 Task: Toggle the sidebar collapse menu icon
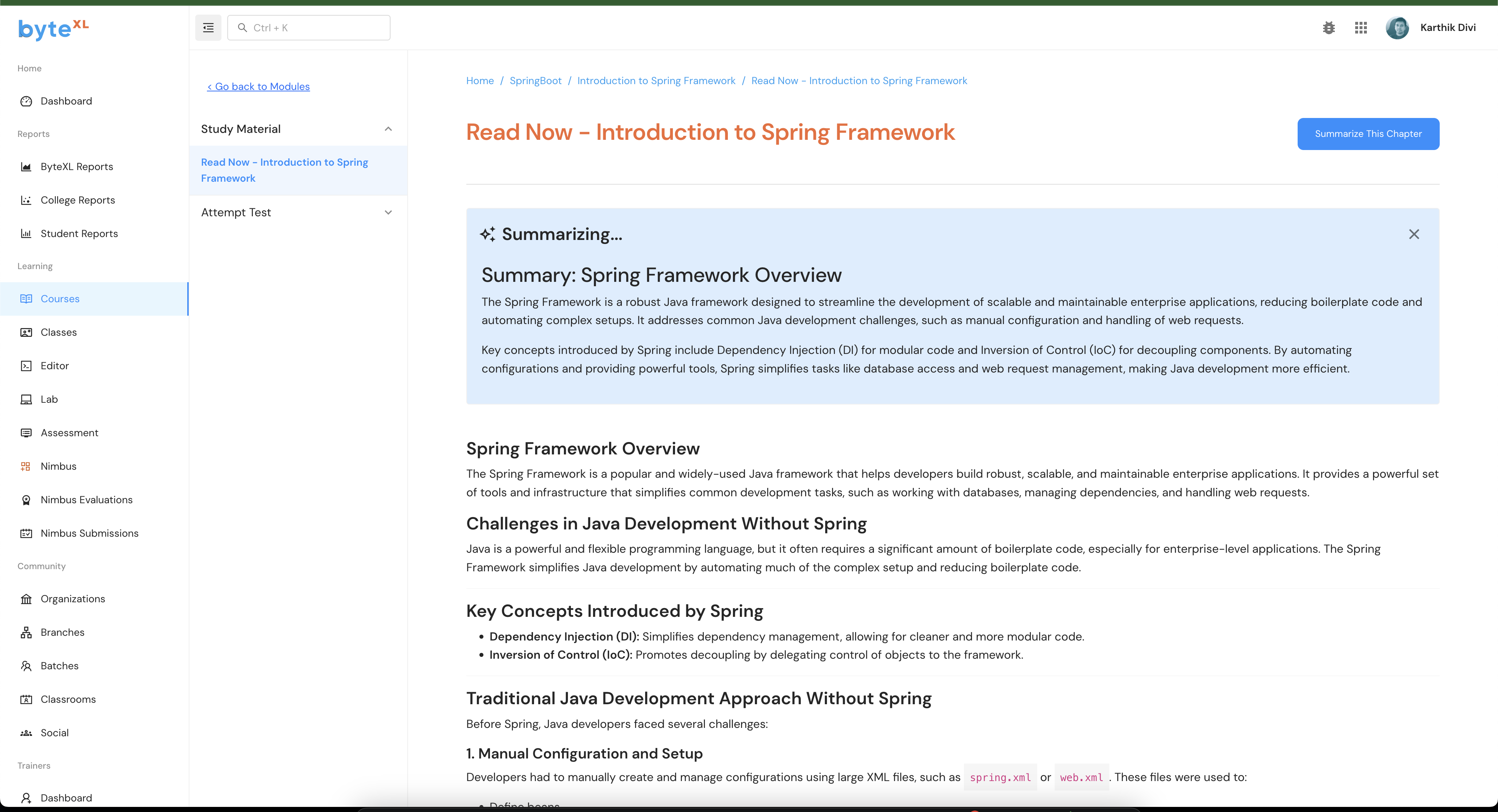click(x=208, y=28)
